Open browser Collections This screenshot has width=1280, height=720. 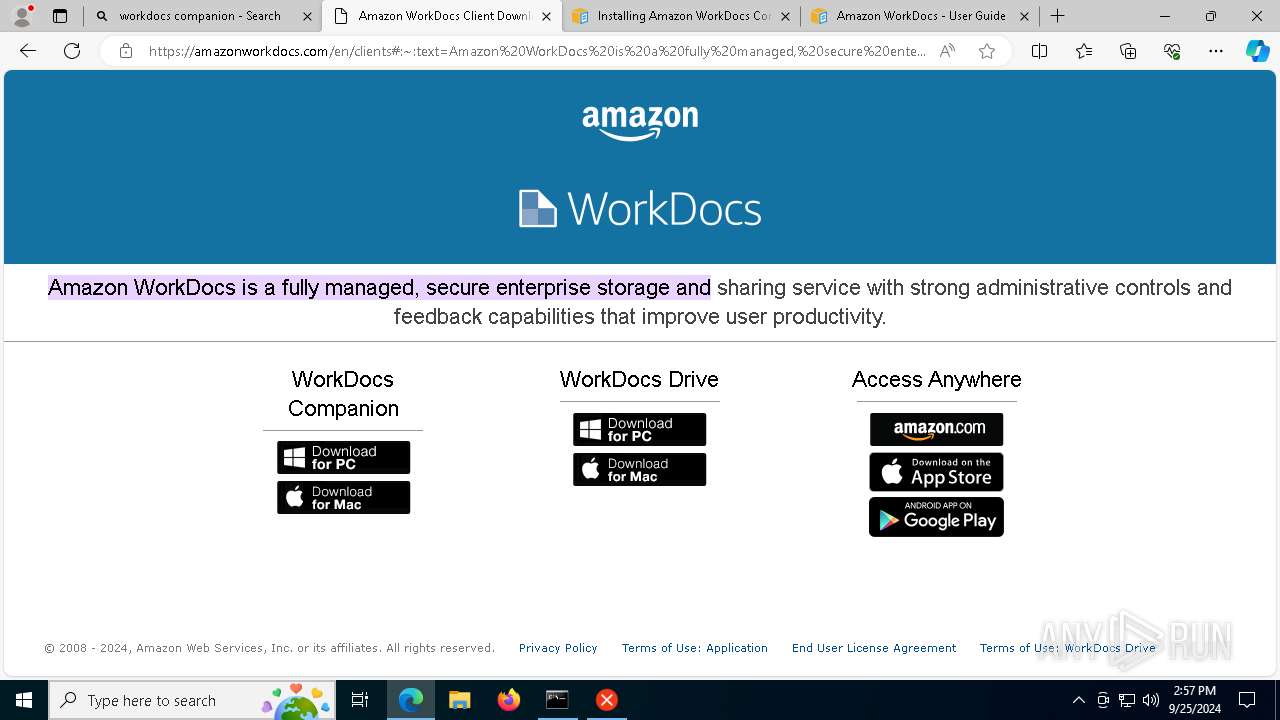(1128, 51)
